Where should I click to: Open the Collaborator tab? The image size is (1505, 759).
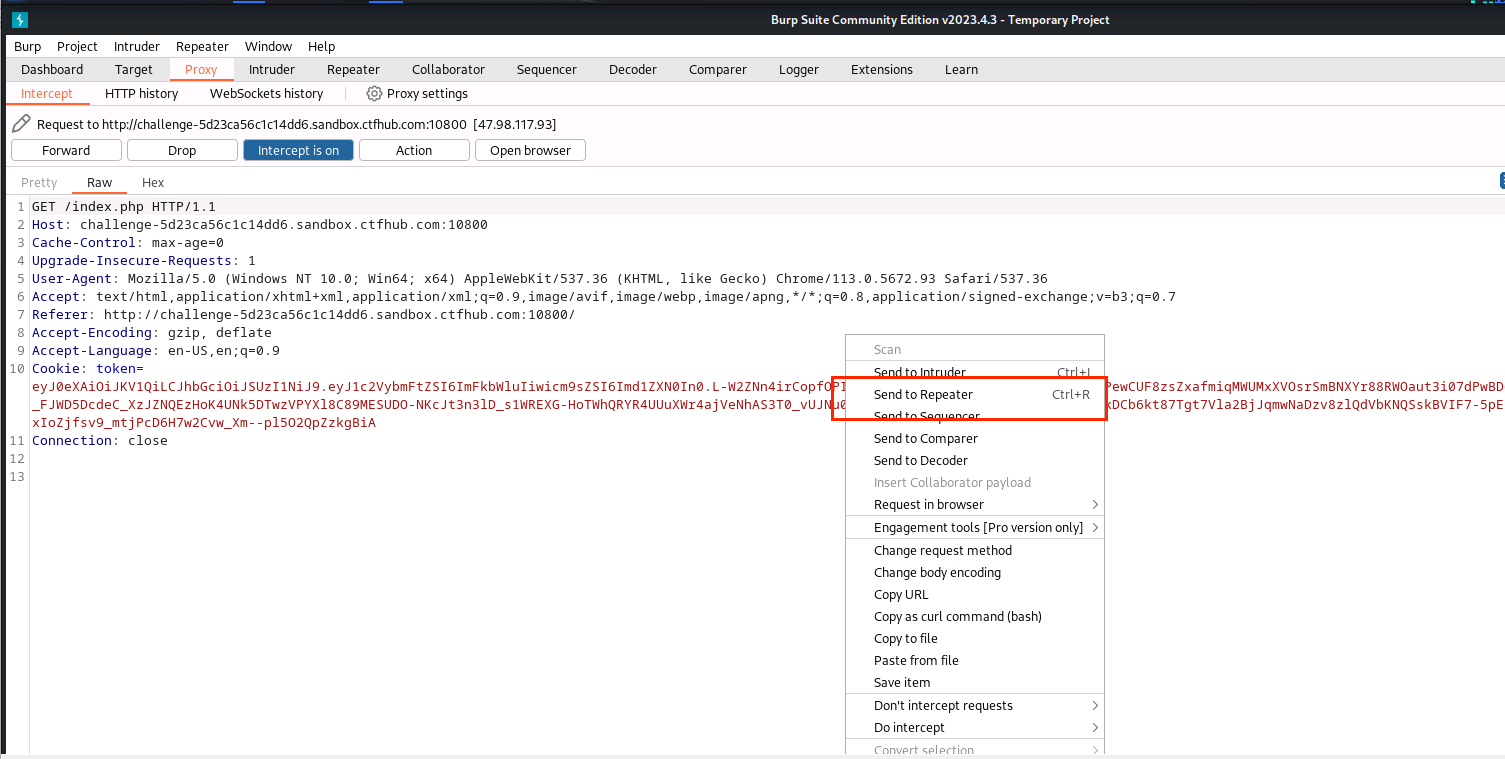(x=448, y=69)
